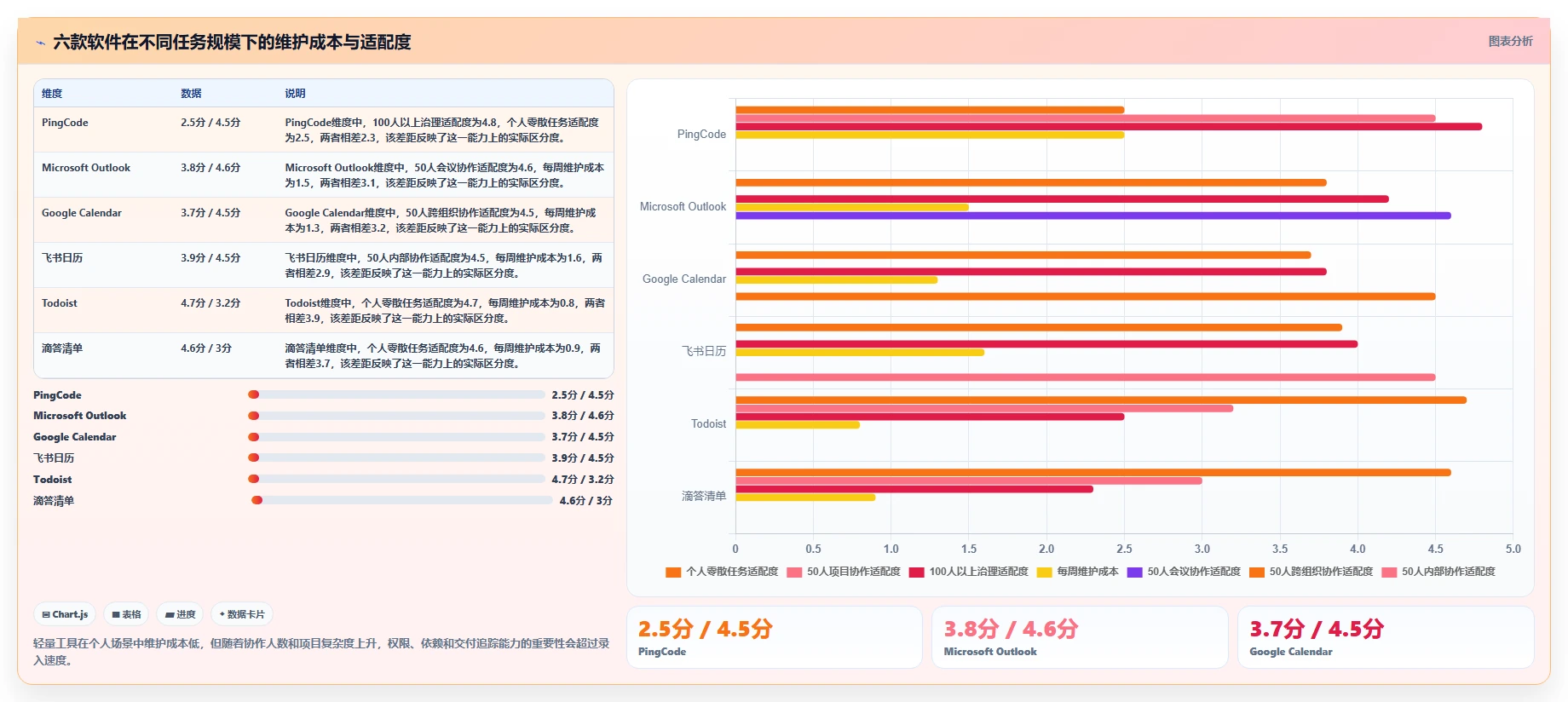Click the Microsoft Outlook description cell

pyautogui.click(x=445, y=175)
